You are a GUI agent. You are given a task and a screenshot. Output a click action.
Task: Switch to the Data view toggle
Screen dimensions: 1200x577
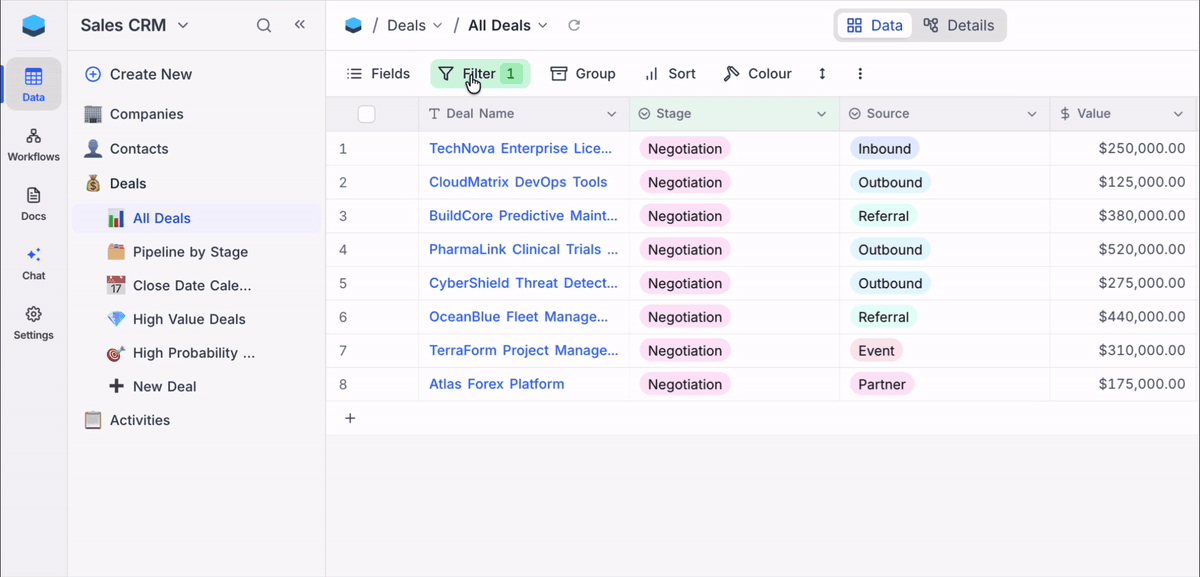pos(874,26)
